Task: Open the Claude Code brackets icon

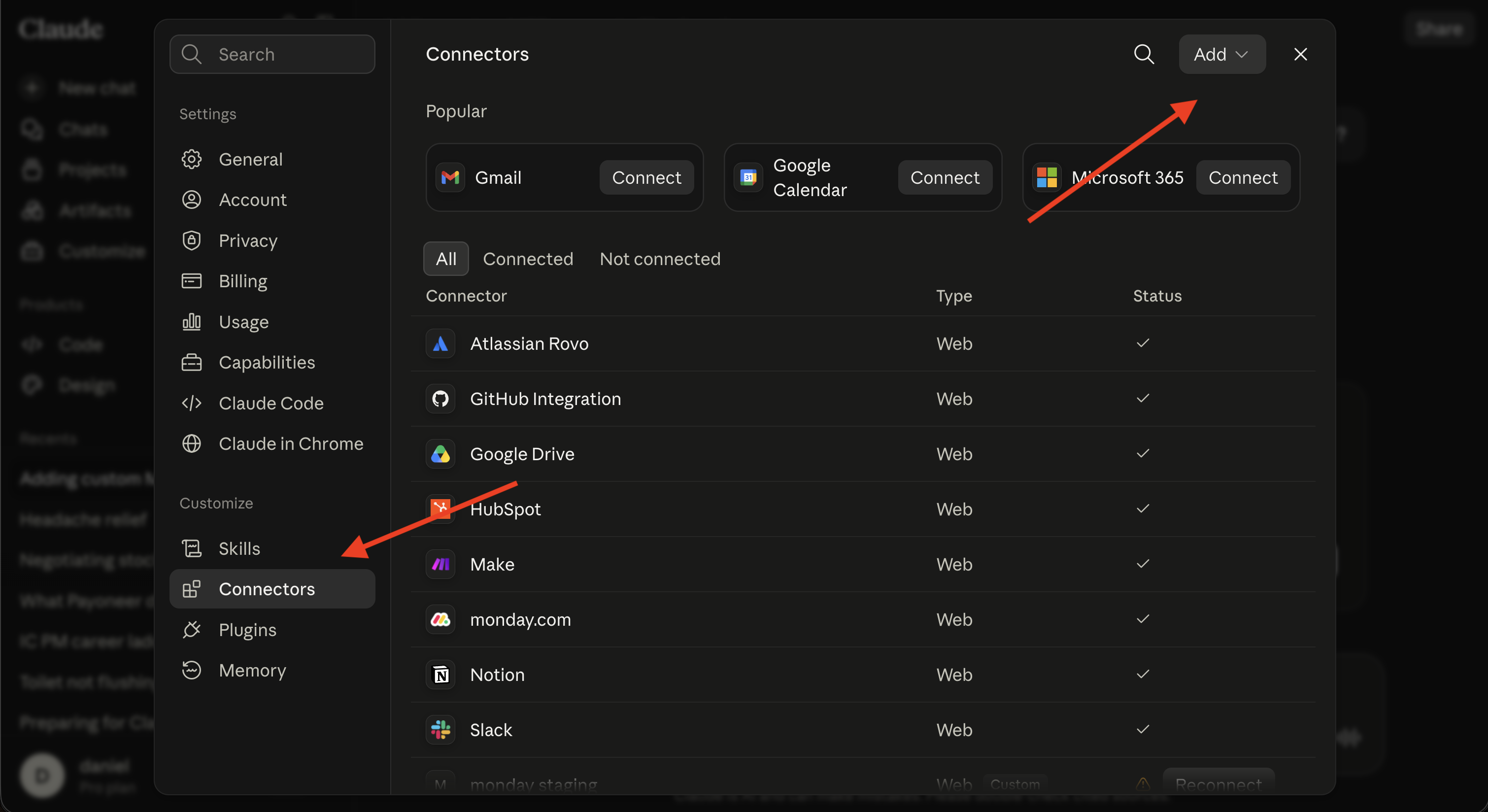Action: 191,403
